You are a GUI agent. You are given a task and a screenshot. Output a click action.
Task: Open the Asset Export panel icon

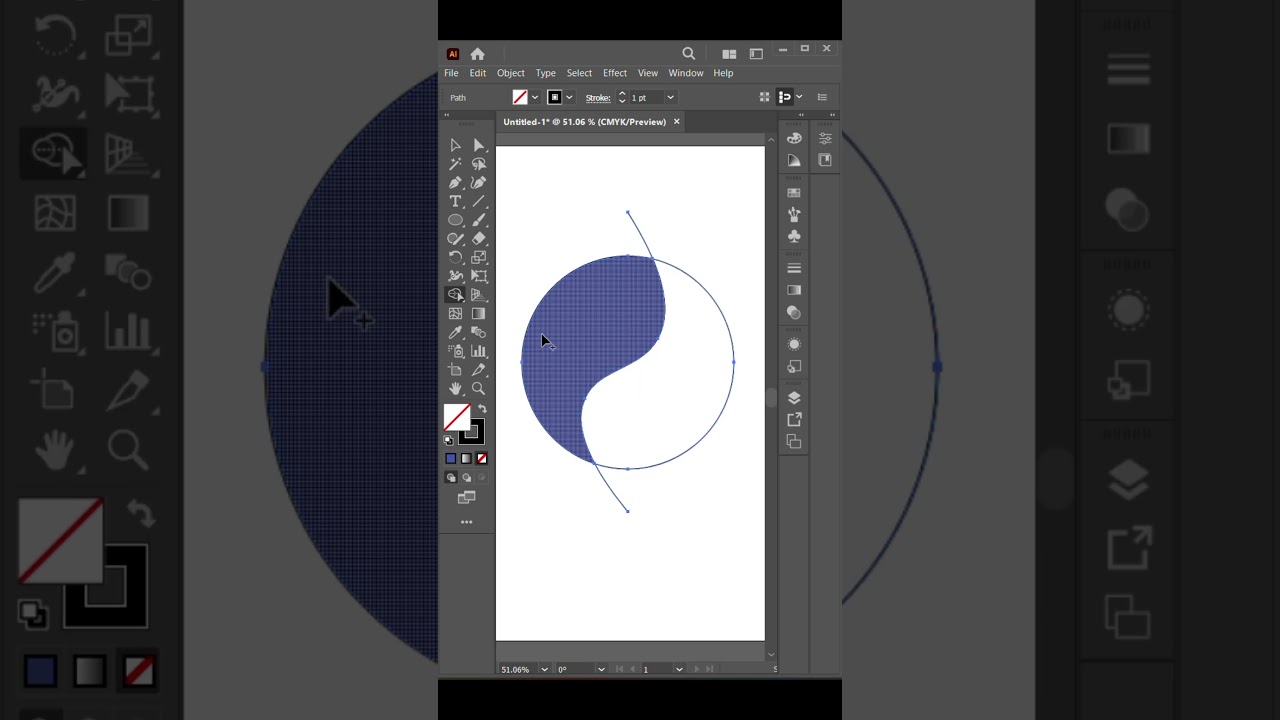tap(794, 420)
